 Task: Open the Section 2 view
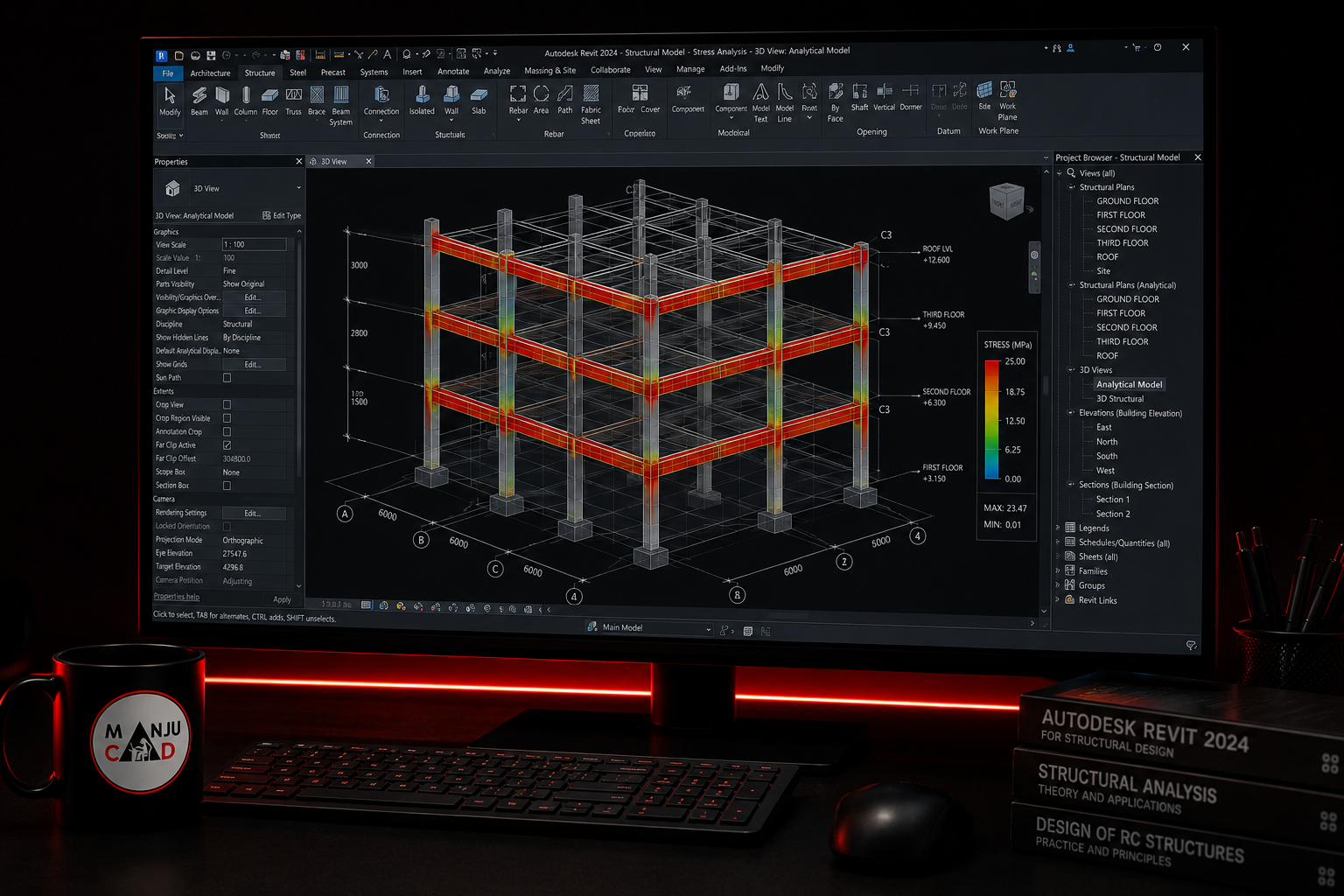pyautogui.click(x=1113, y=514)
